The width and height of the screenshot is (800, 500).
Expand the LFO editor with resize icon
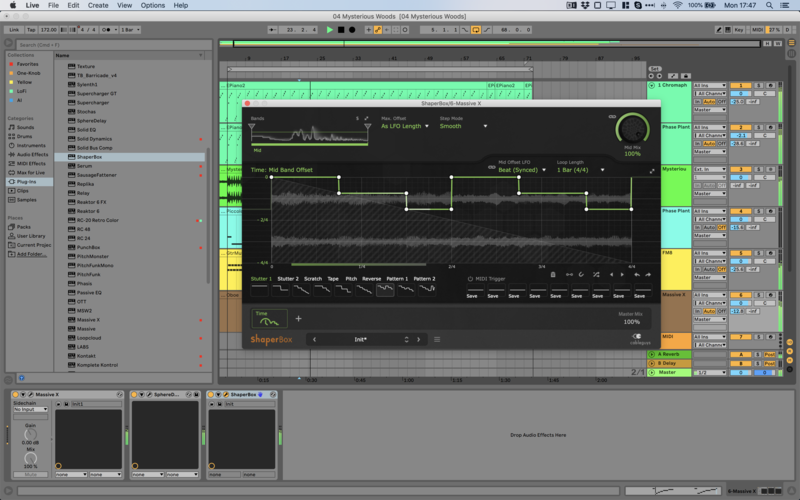(x=652, y=171)
